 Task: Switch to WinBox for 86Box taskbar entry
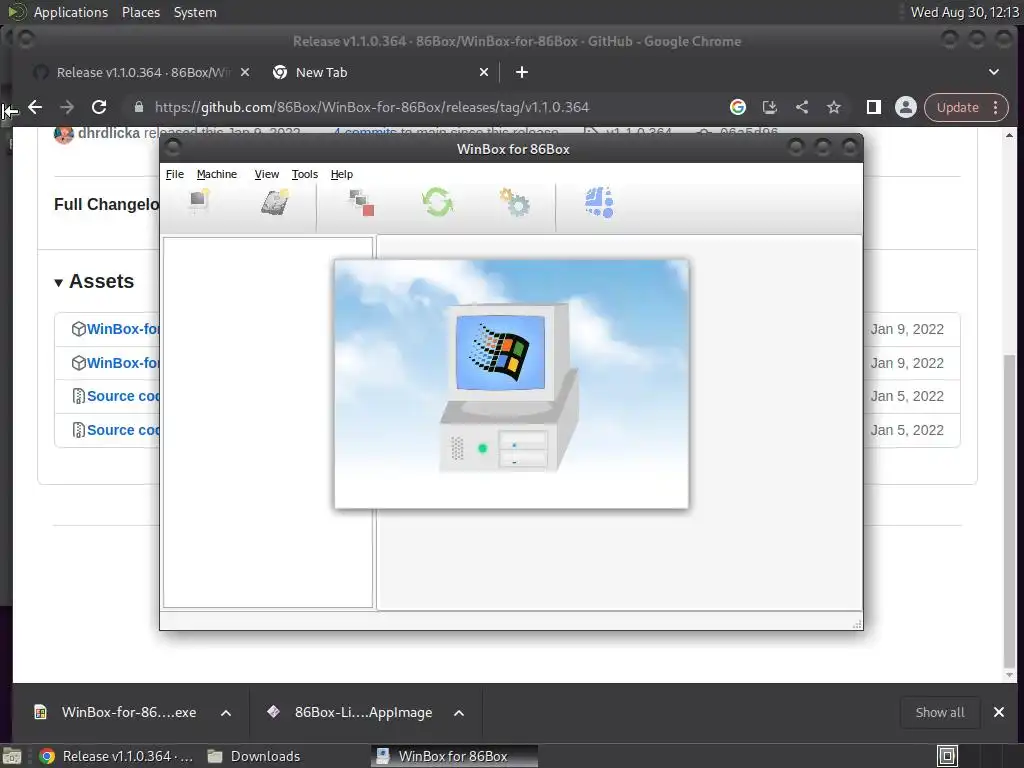455,756
